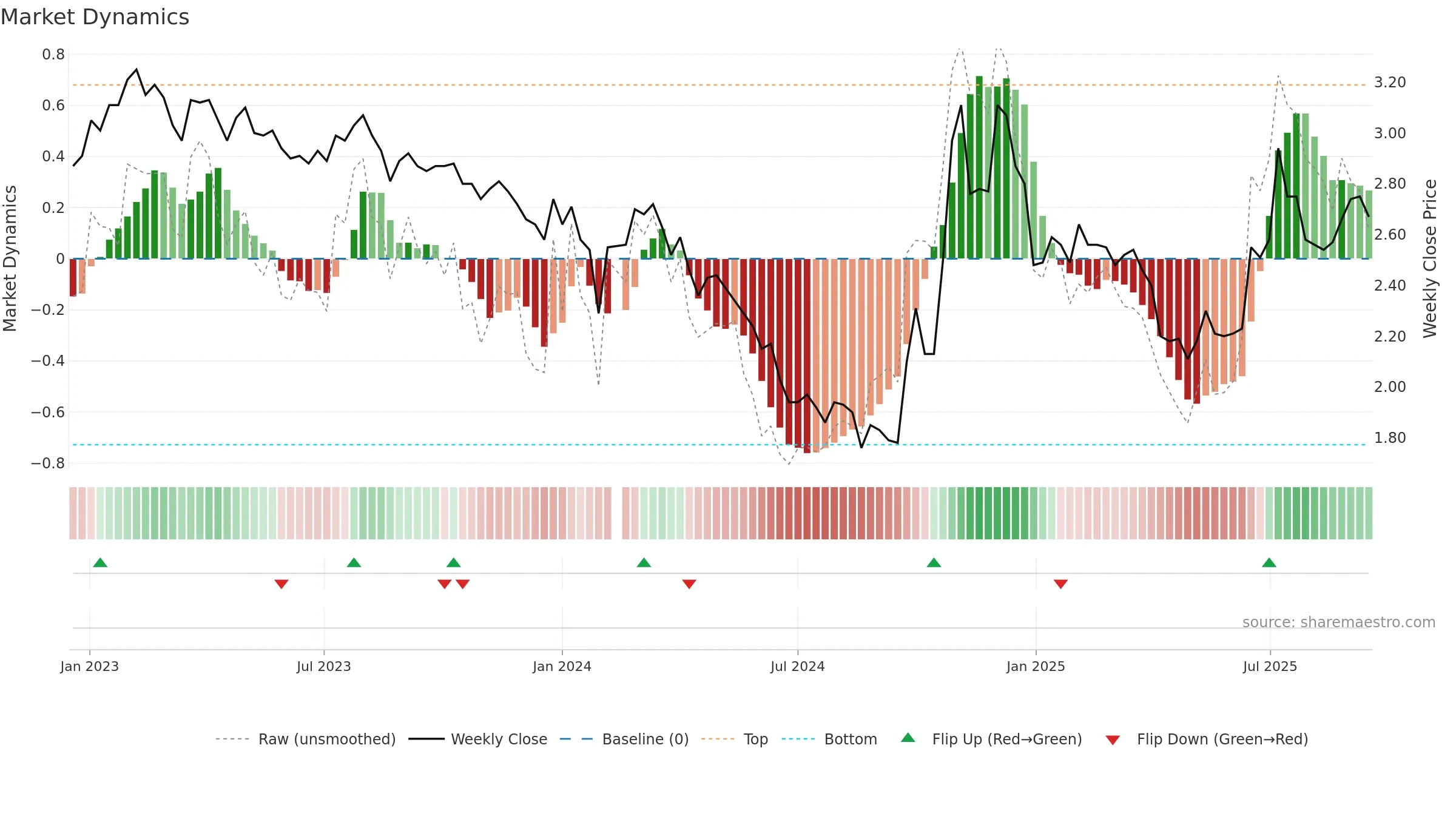1456x819 pixels.
Task: Click the Jan 2024 x-axis label
Action: click(x=562, y=666)
